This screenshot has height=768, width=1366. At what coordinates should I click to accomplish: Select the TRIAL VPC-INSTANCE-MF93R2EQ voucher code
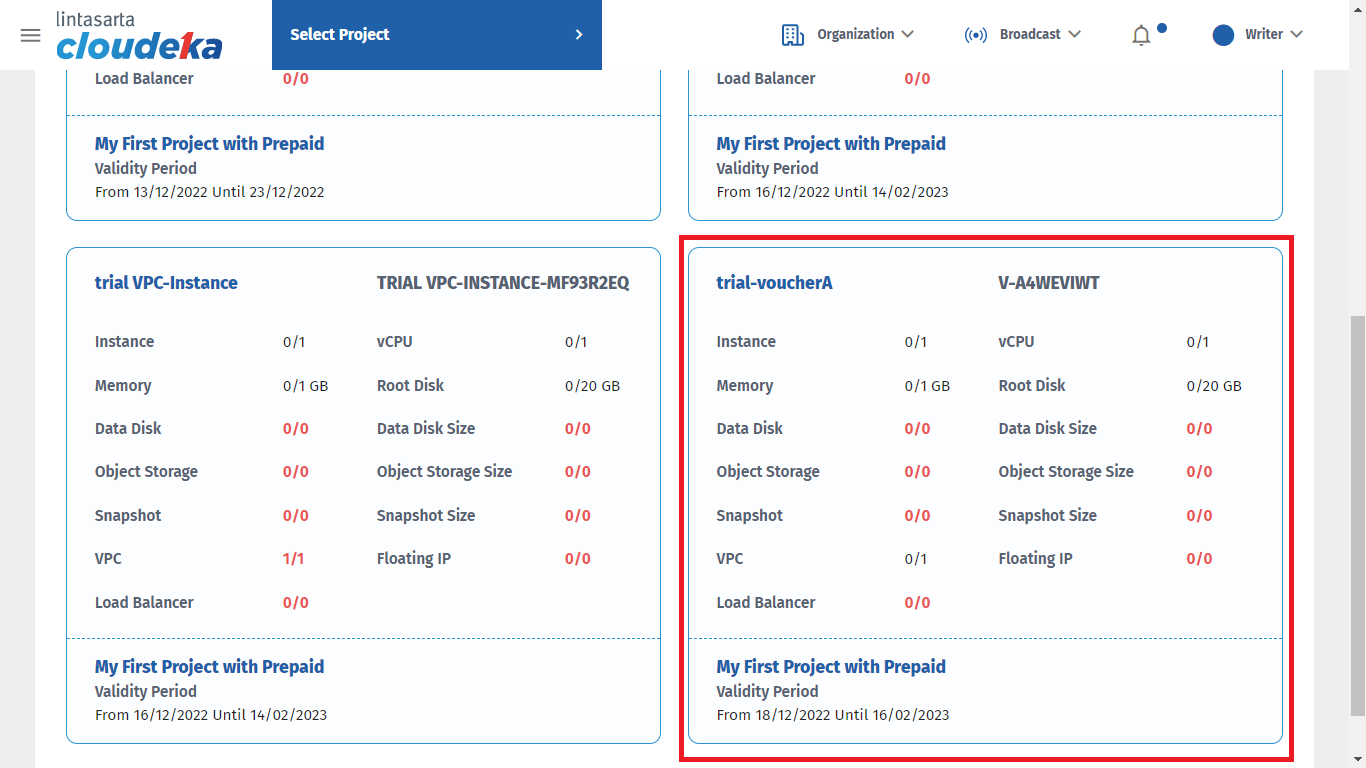[x=503, y=283]
